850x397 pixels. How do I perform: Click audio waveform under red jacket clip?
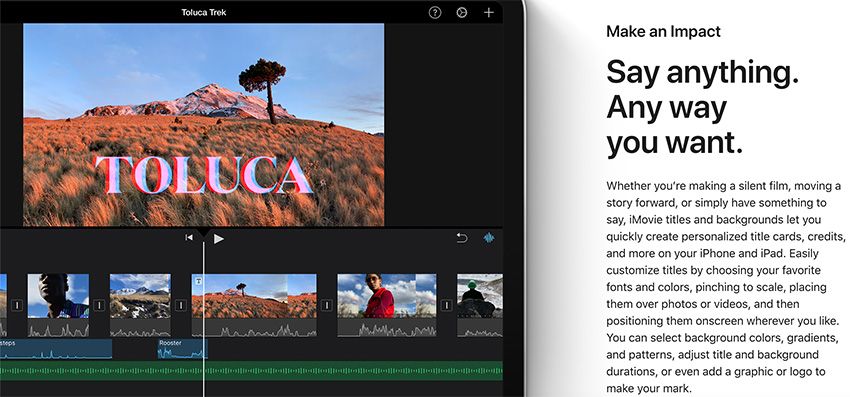pyautogui.click(x=387, y=328)
